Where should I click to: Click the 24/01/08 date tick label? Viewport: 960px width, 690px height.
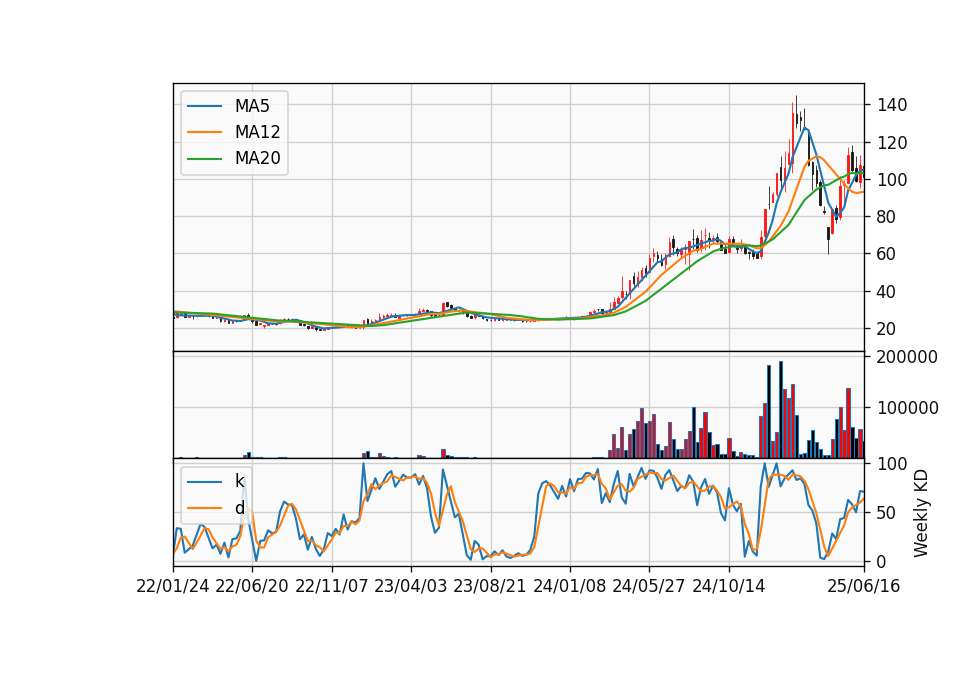pyautogui.click(x=569, y=586)
